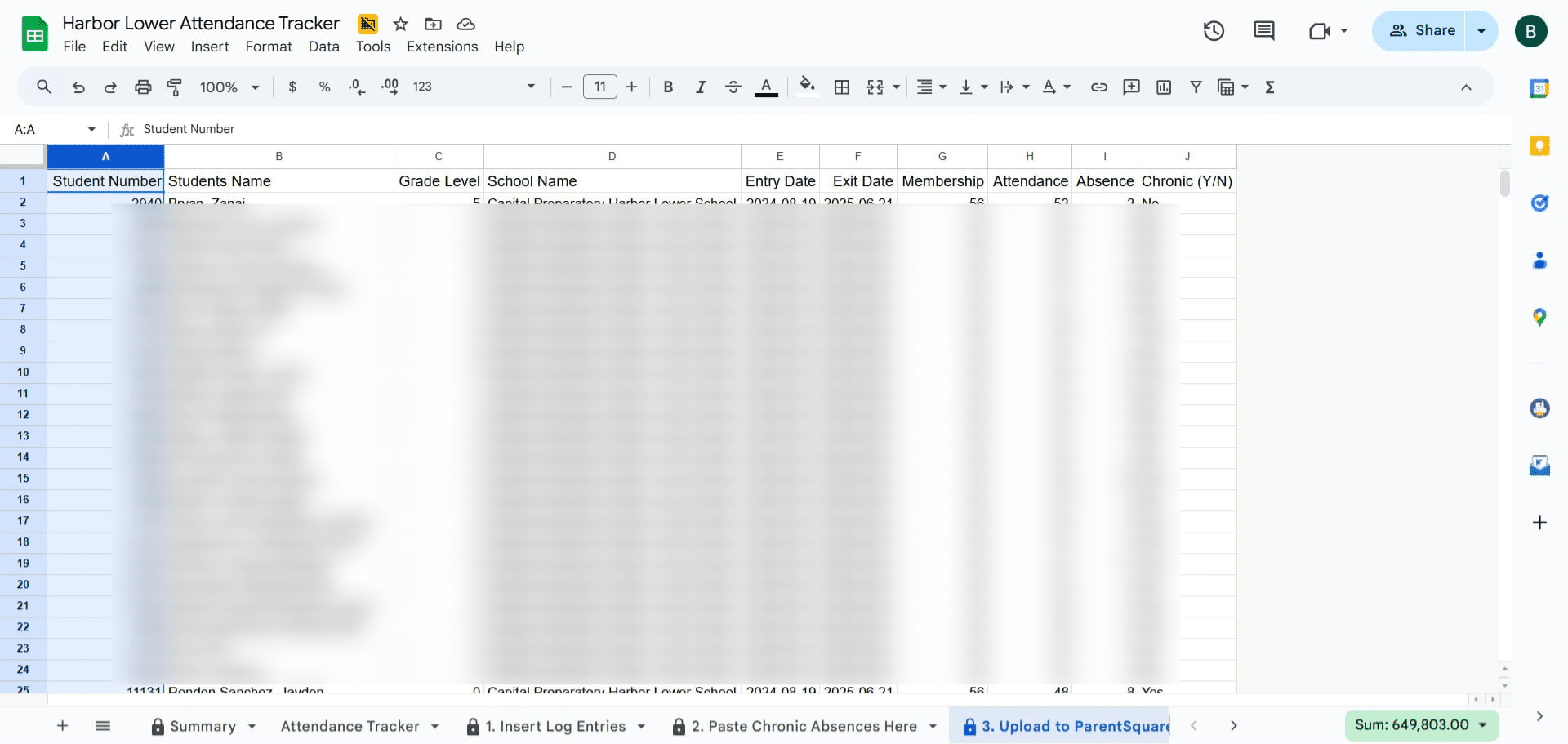1568x744 pixels.
Task: Insert a link
Action: (1099, 87)
